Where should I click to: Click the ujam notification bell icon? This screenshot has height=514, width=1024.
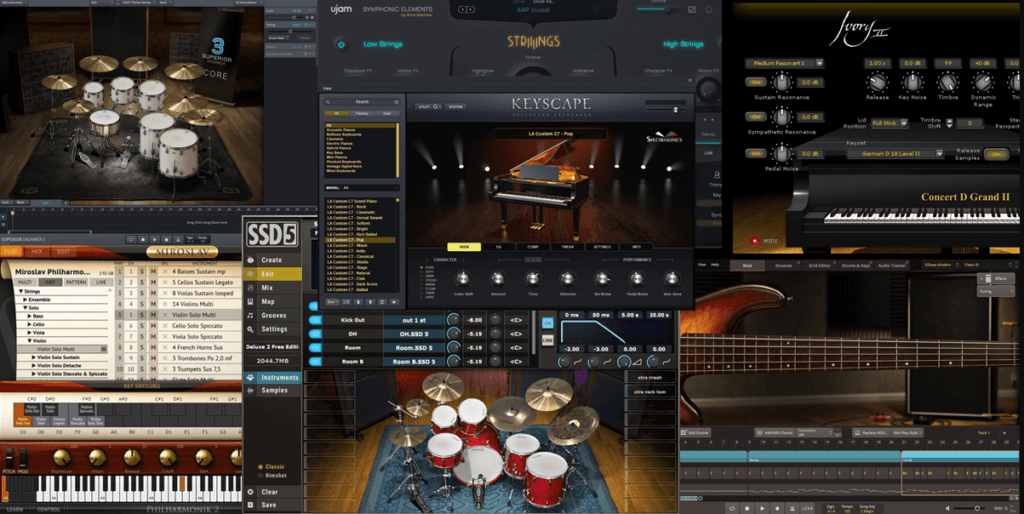click(709, 10)
